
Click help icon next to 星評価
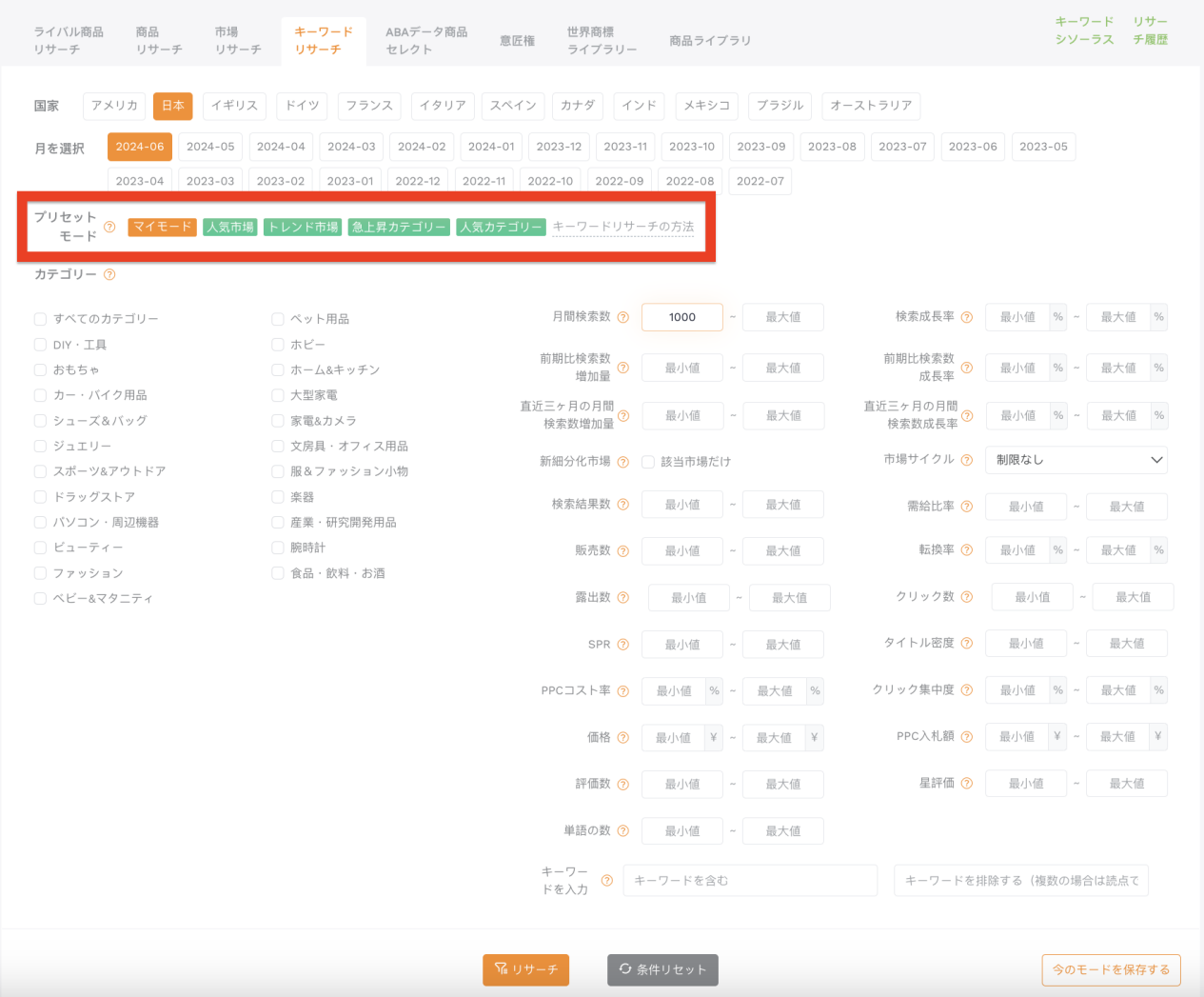point(967,784)
